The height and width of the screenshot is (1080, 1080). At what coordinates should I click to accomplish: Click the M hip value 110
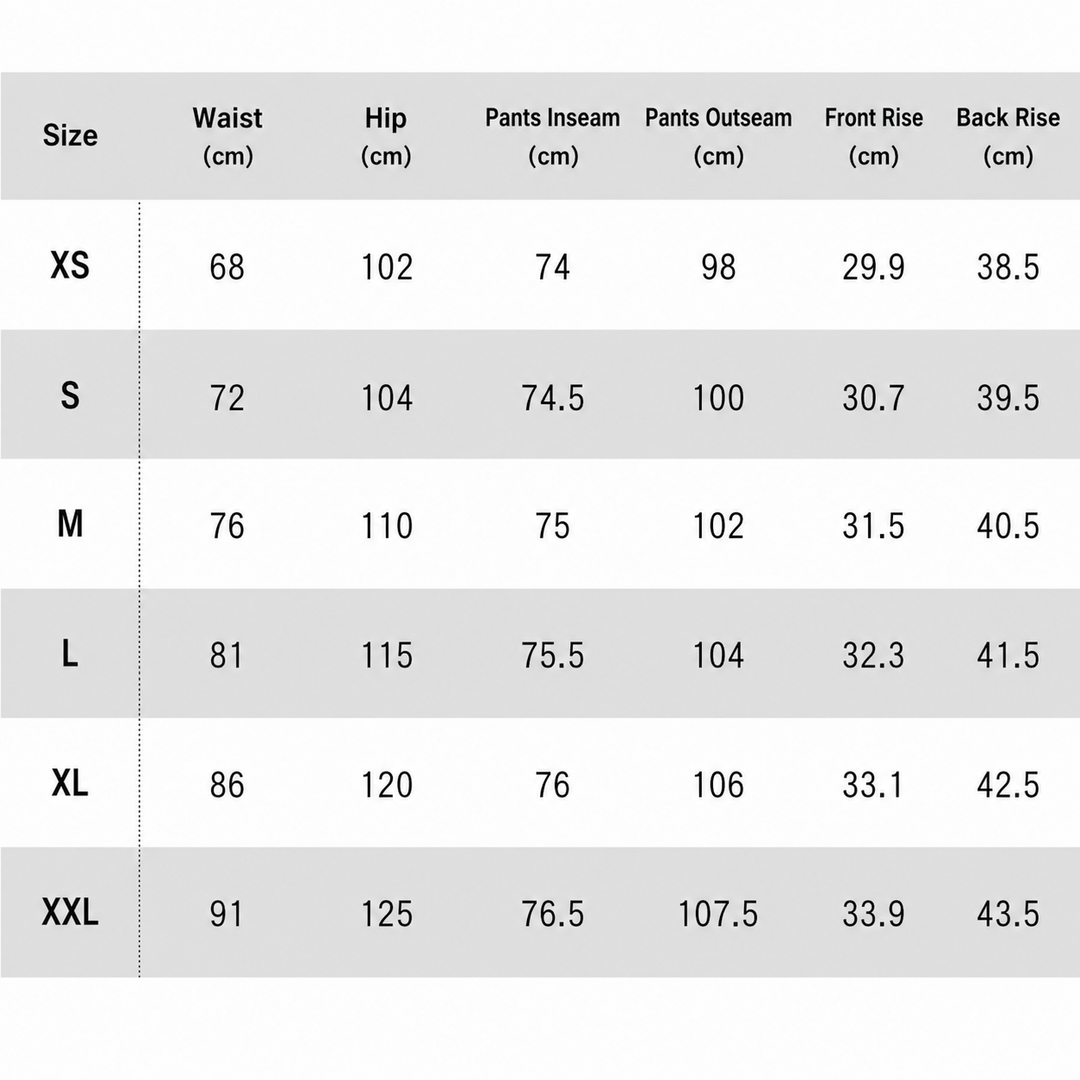tap(387, 526)
